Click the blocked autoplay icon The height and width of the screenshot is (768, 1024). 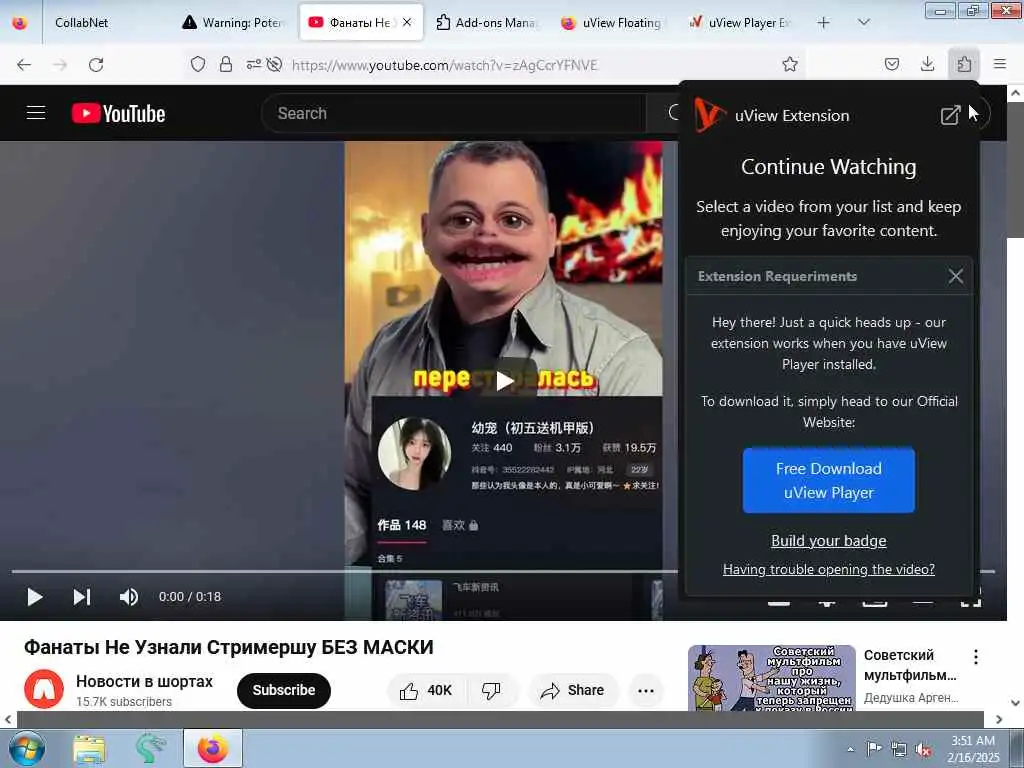[x=274, y=64]
